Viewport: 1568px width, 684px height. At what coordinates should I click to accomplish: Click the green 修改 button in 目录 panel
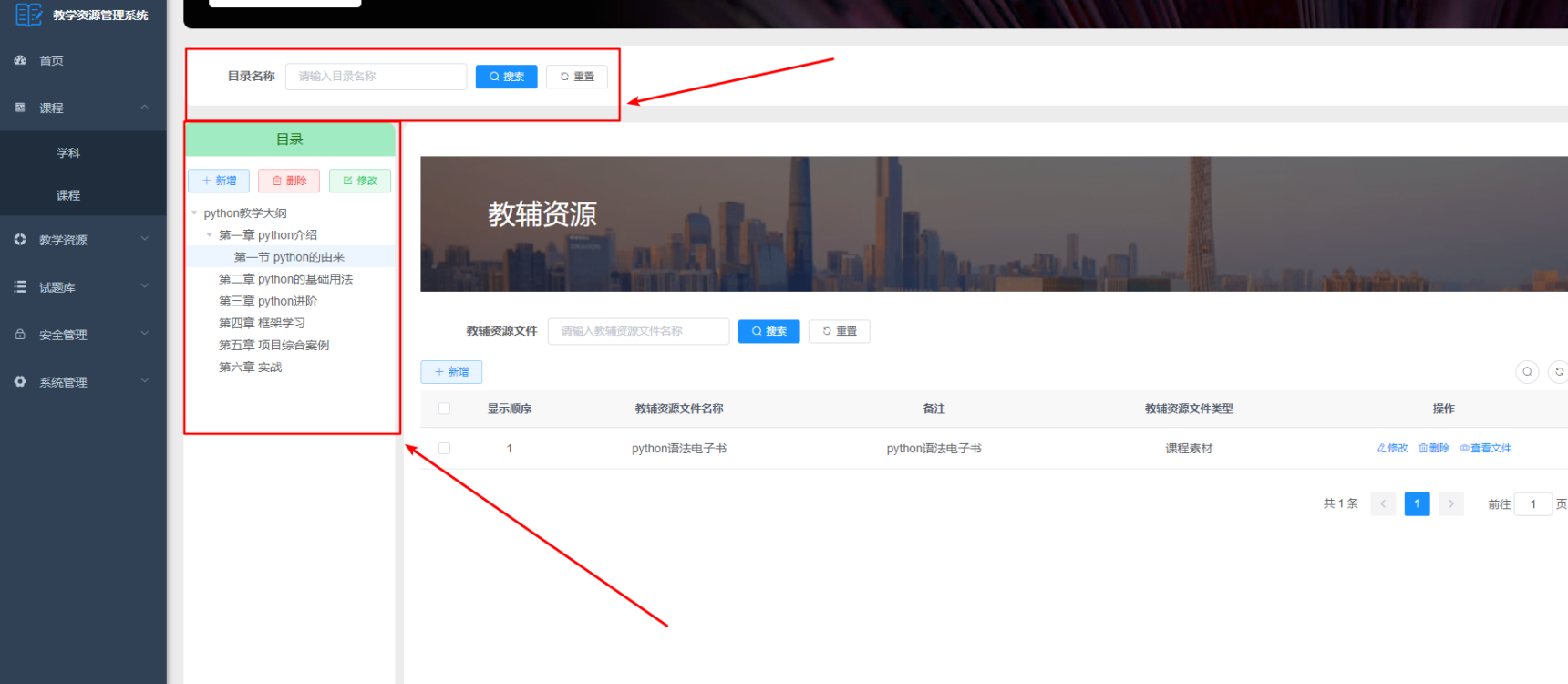[360, 181]
